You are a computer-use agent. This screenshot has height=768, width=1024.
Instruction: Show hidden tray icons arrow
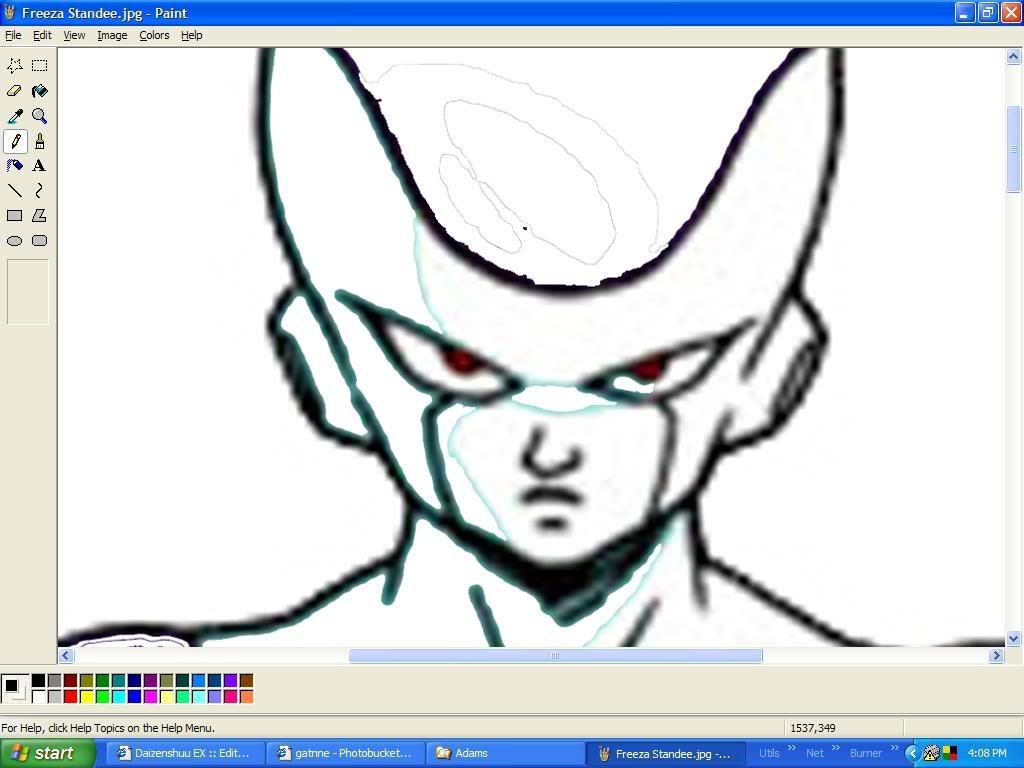tap(912, 753)
